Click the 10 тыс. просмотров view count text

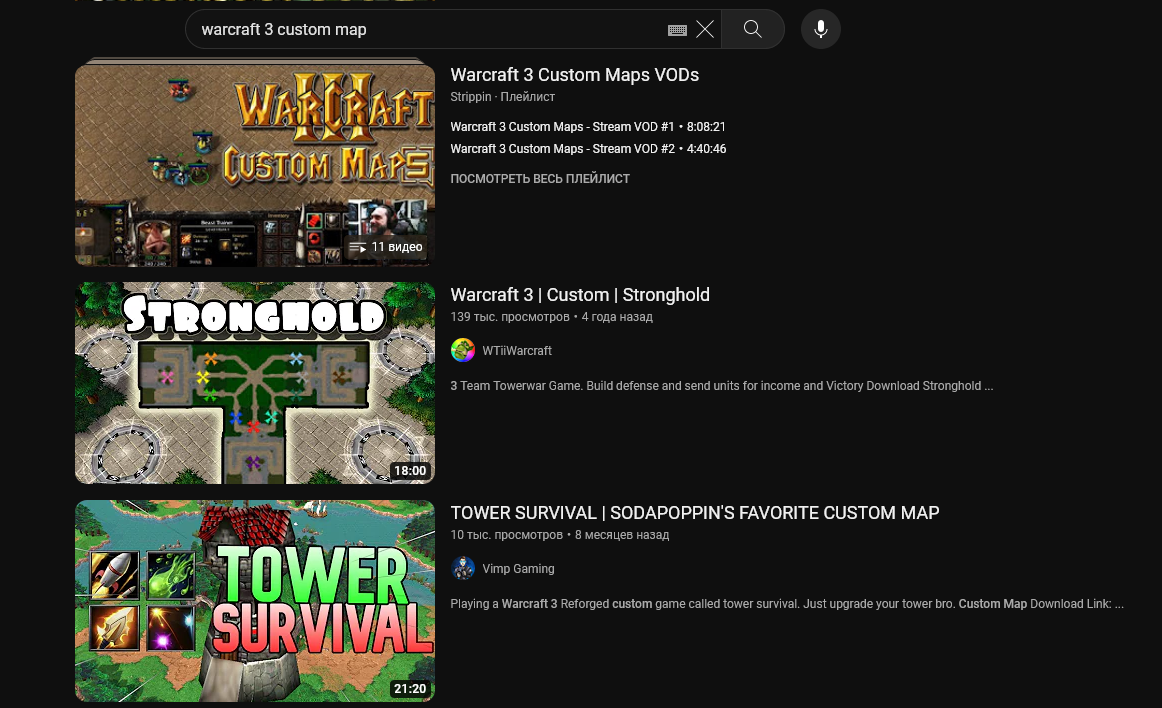507,535
